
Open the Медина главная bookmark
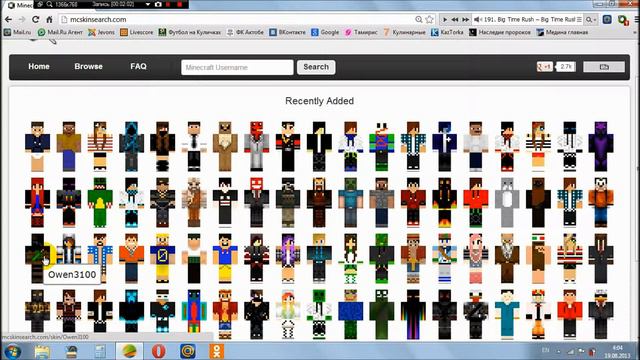click(x=562, y=32)
